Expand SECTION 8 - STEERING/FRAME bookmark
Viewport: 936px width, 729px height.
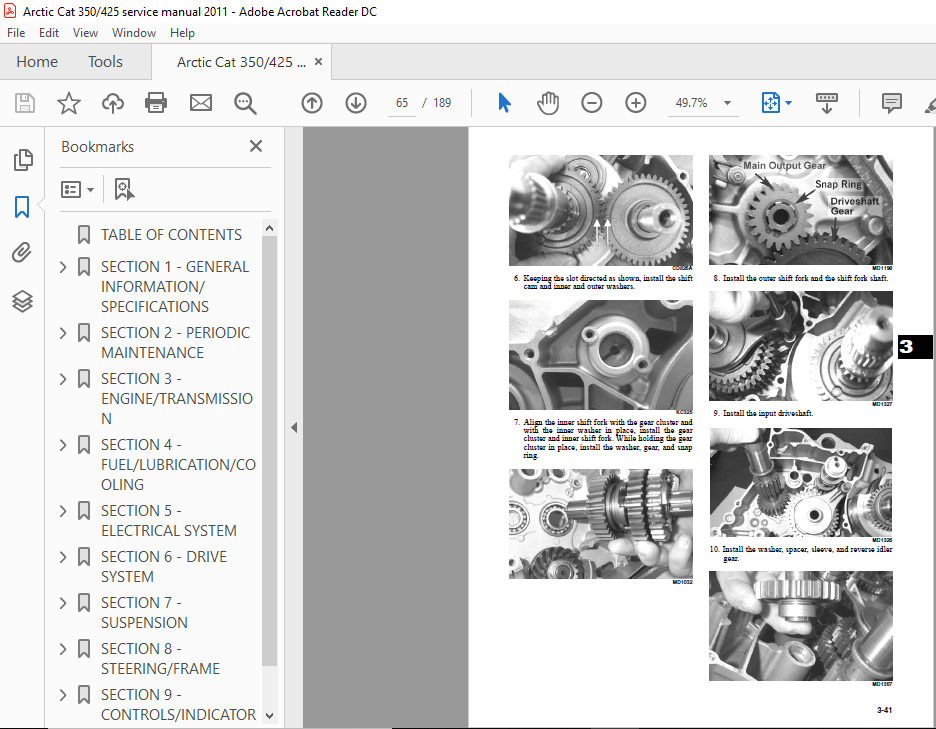pyautogui.click(x=63, y=649)
